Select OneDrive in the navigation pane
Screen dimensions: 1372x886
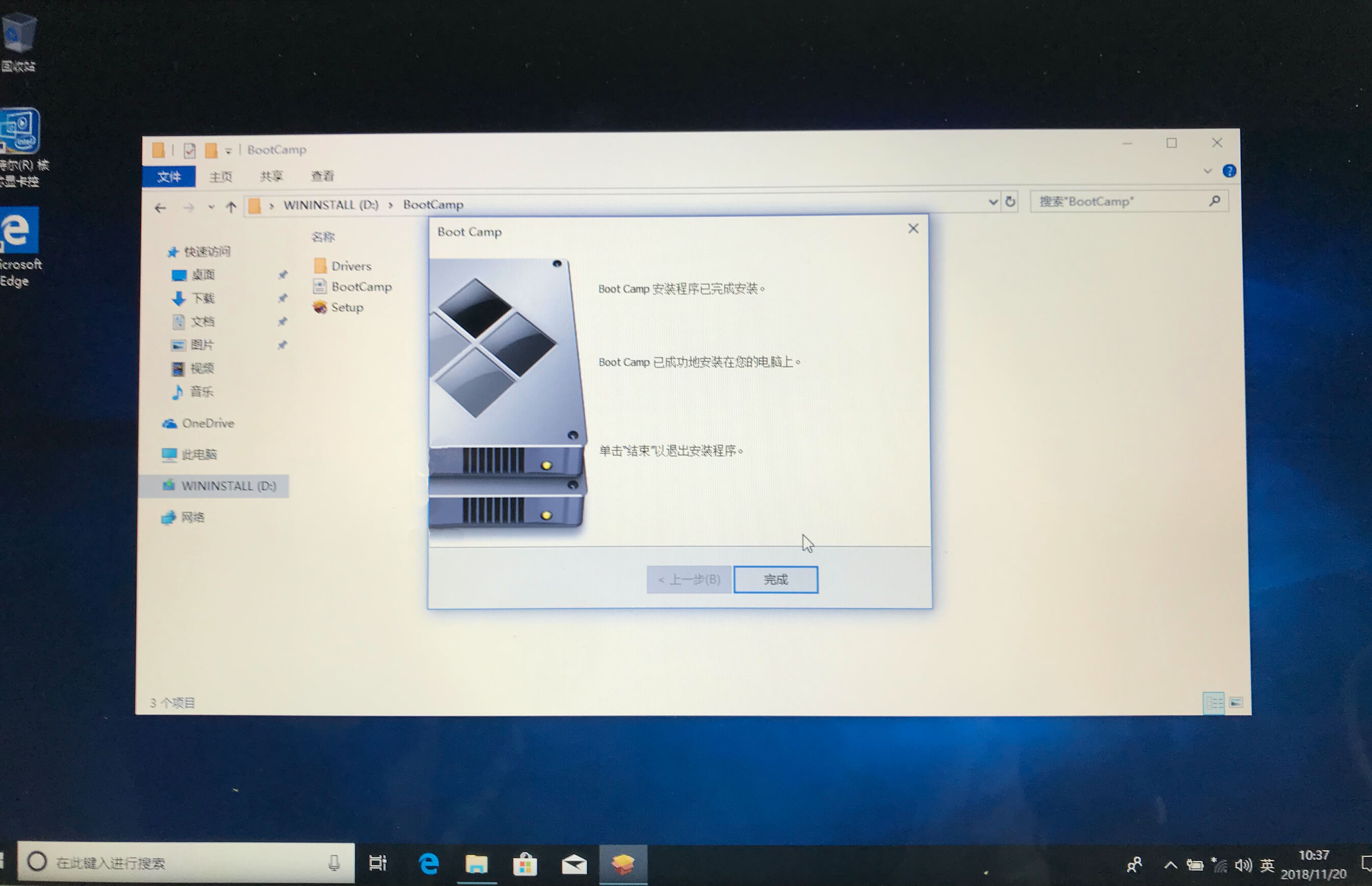(198, 424)
